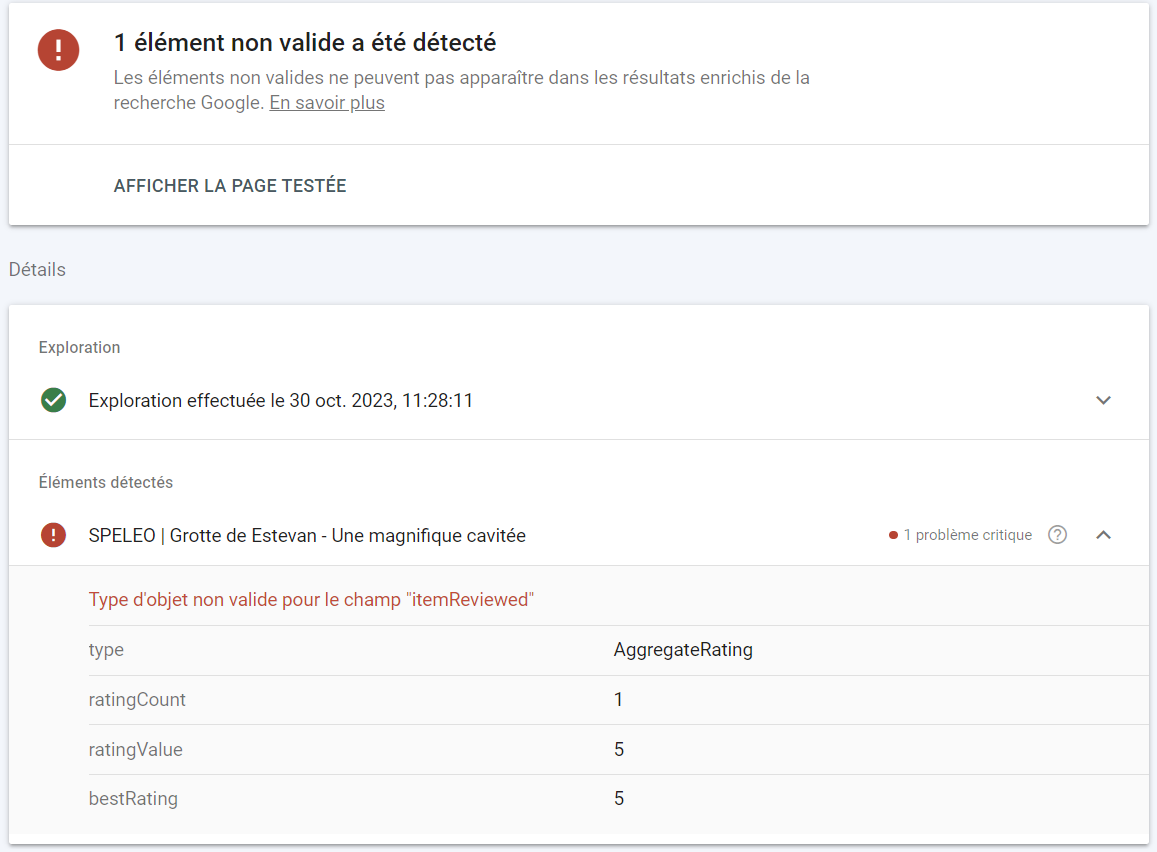The width and height of the screenshot is (1157, 852).
Task: Open the "En savoir plus" link
Action: coord(327,103)
